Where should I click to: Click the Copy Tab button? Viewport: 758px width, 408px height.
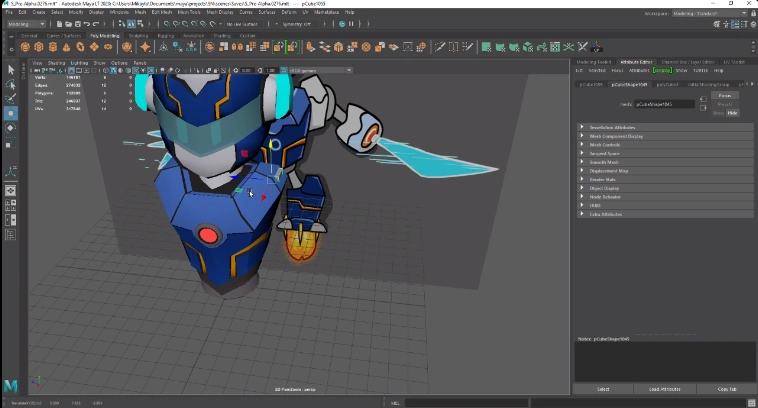726,388
